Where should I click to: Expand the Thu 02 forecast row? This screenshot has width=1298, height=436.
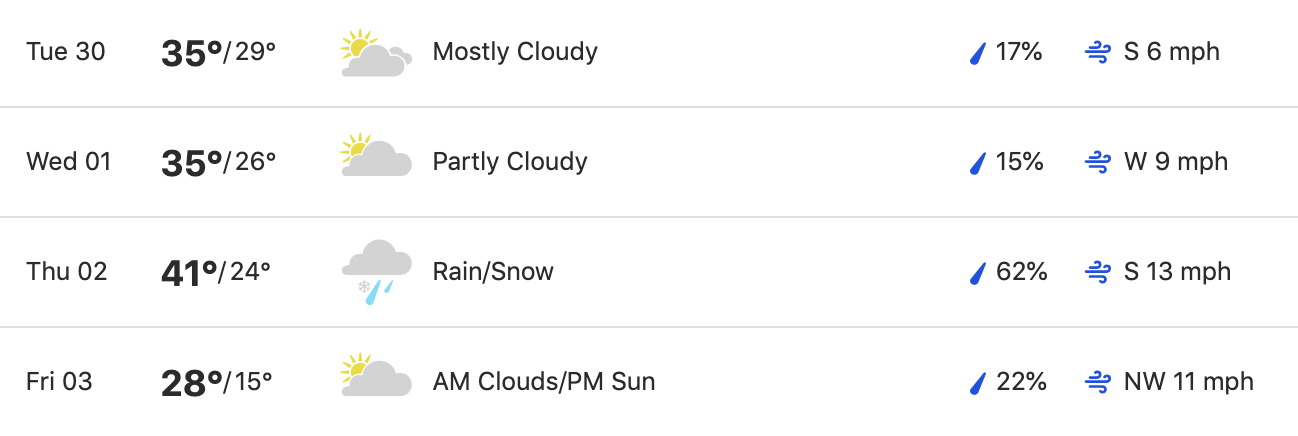649,272
